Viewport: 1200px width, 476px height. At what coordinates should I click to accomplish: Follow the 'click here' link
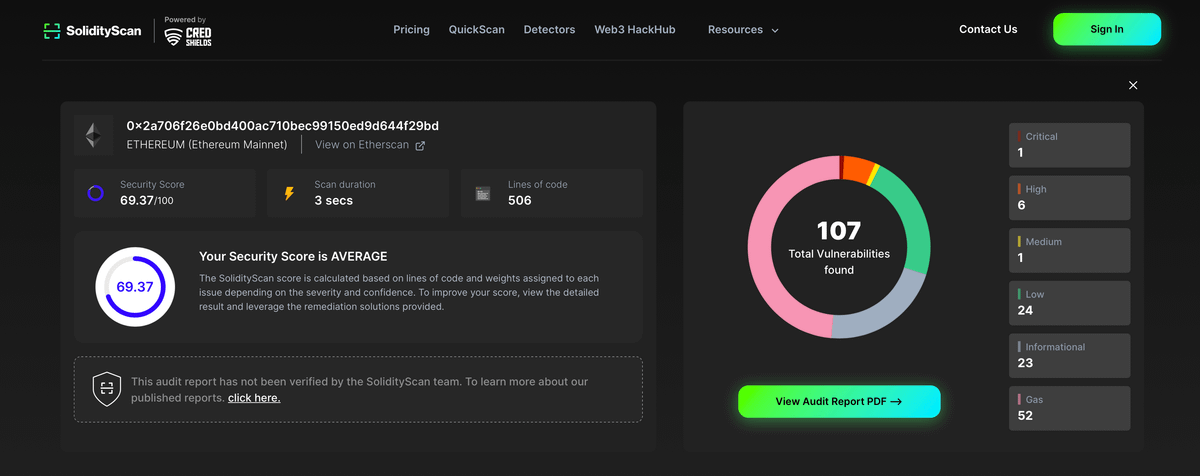pos(254,398)
